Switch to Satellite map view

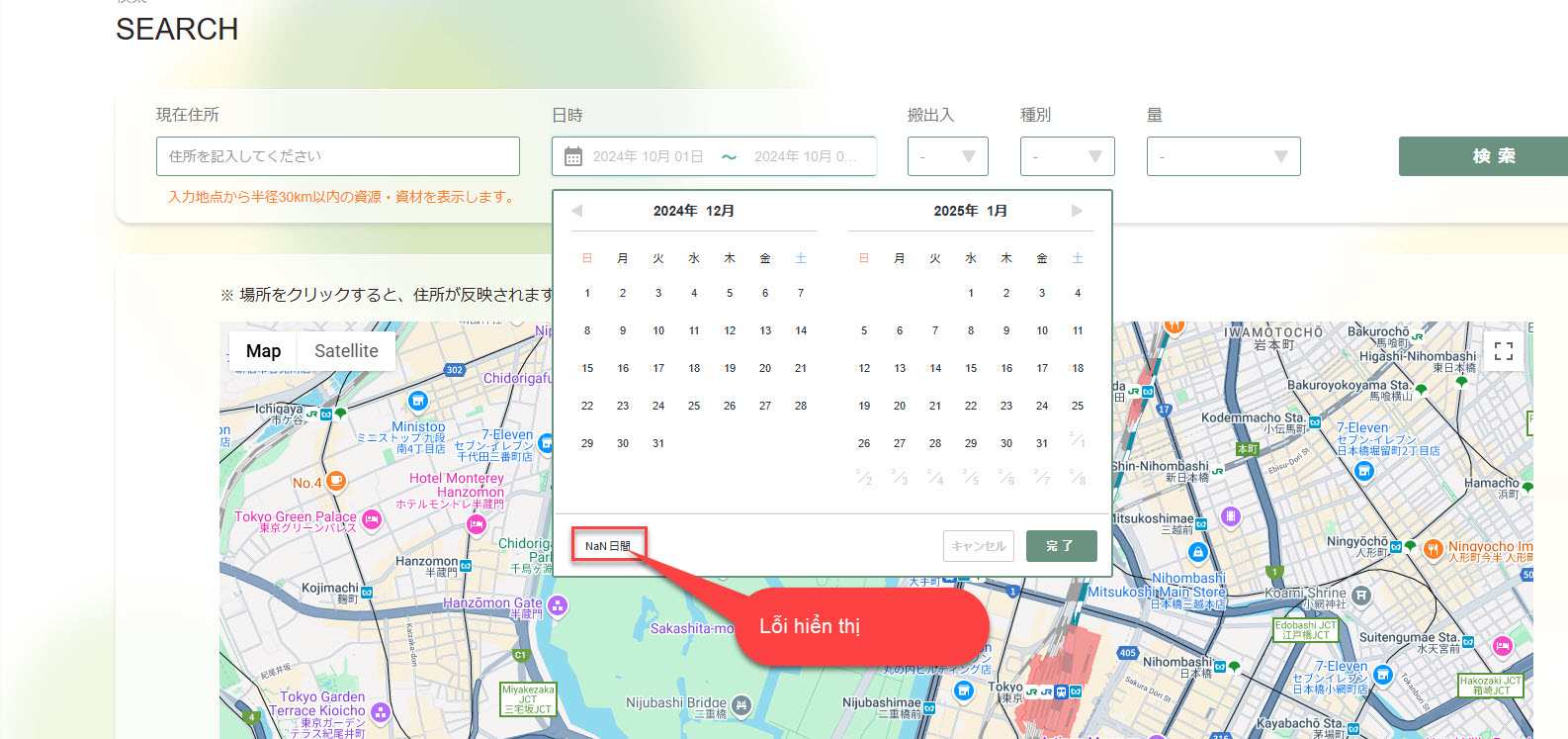(x=346, y=351)
